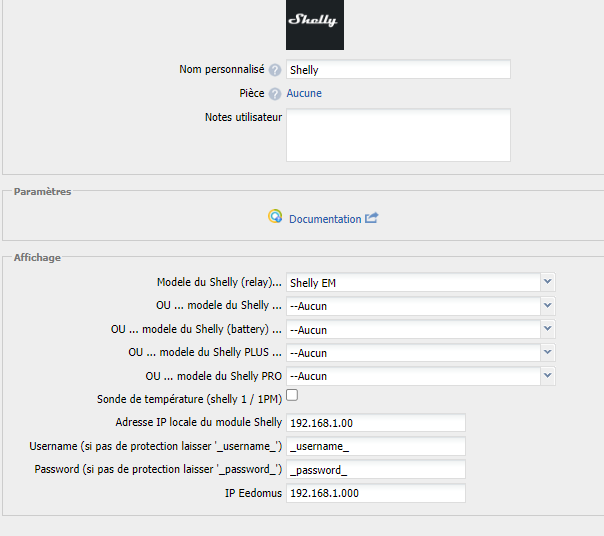Screen dimensions: 604x536
Task: Click the arrow of the Shelly PRO combo box
Action: tap(547, 376)
